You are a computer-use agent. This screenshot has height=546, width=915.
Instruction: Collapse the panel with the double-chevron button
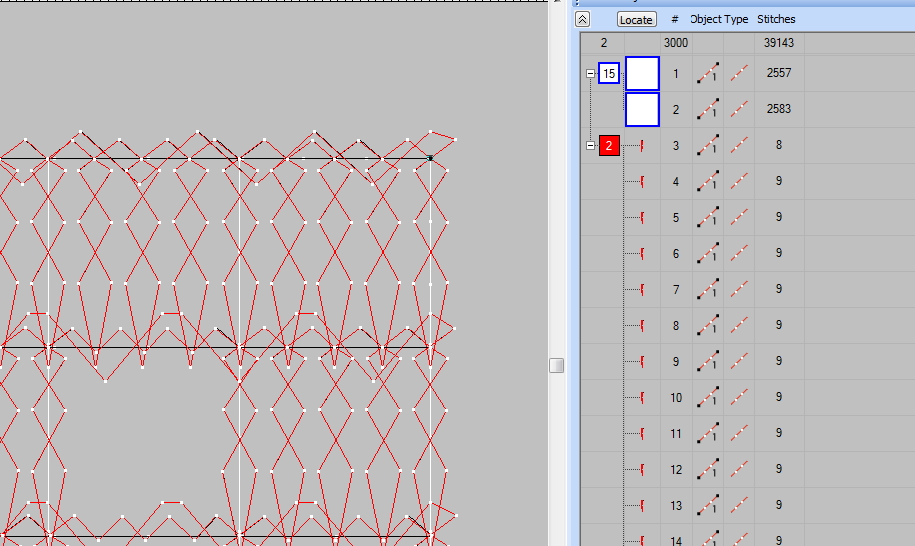click(x=583, y=19)
